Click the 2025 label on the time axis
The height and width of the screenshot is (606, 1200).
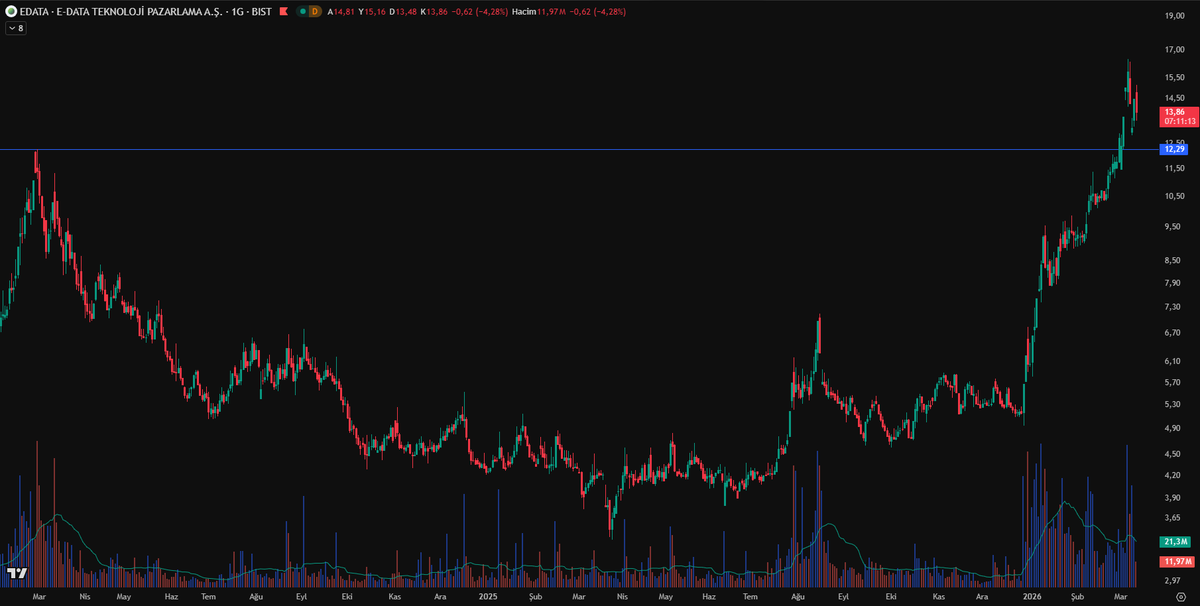488,596
